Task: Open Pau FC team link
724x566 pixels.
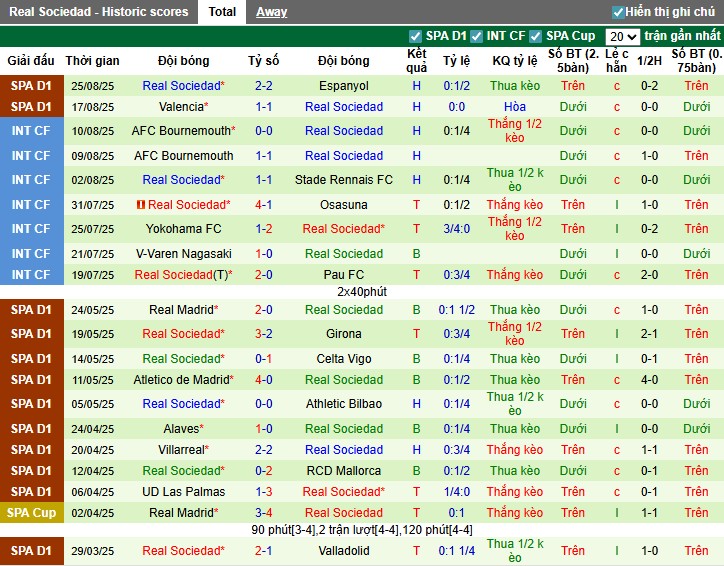Action: coord(344,275)
